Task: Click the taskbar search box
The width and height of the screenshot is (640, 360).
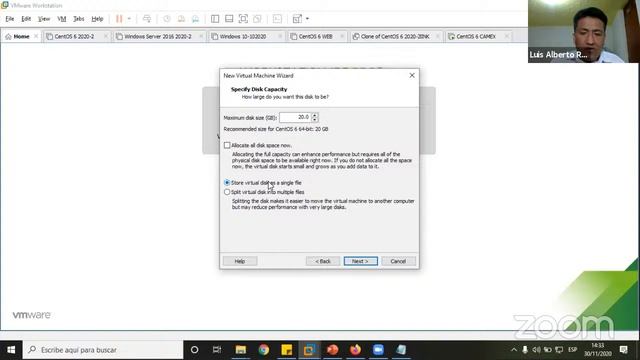Action: pyautogui.click(x=103, y=350)
